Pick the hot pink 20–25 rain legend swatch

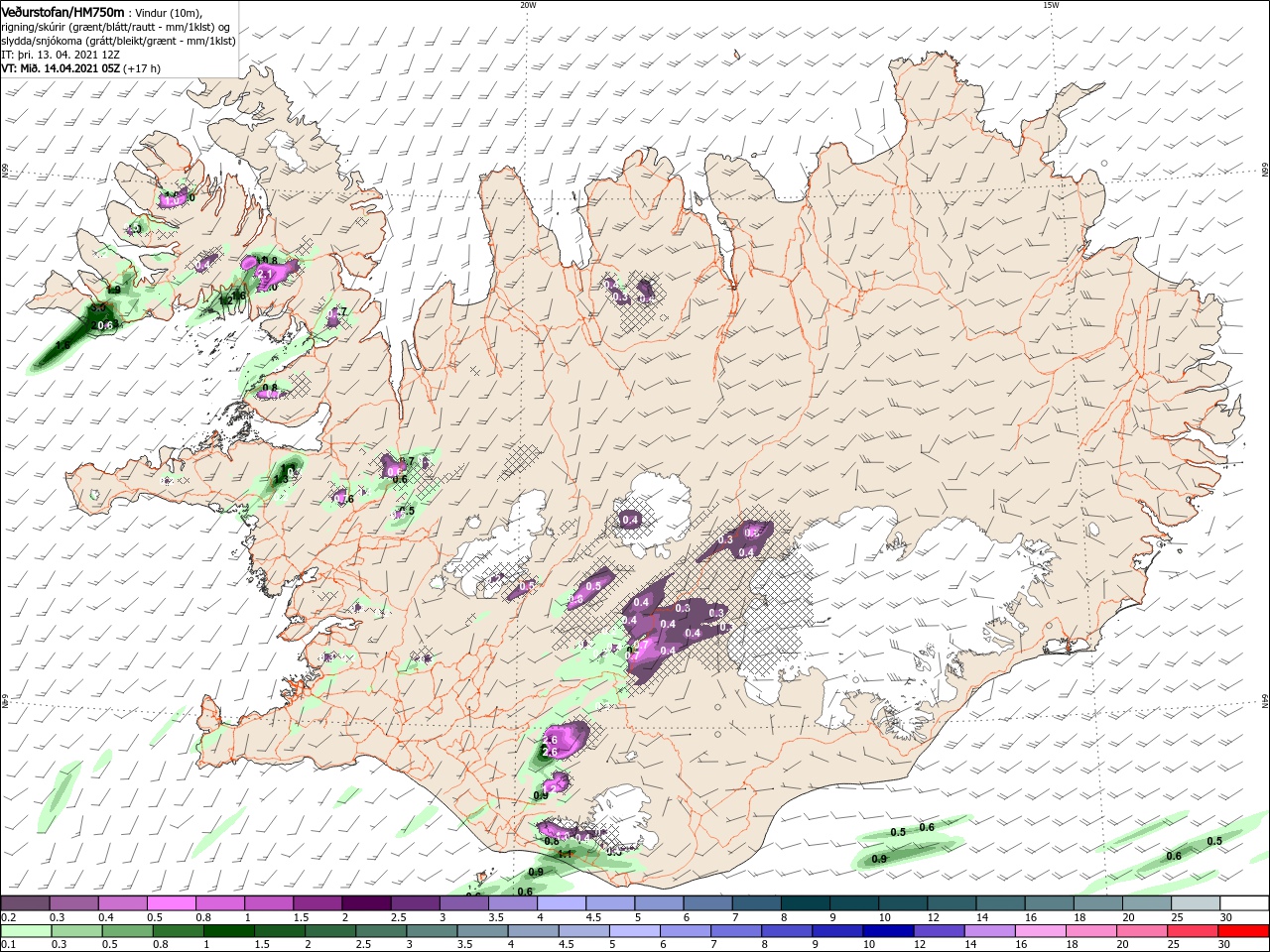tap(1141, 931)
